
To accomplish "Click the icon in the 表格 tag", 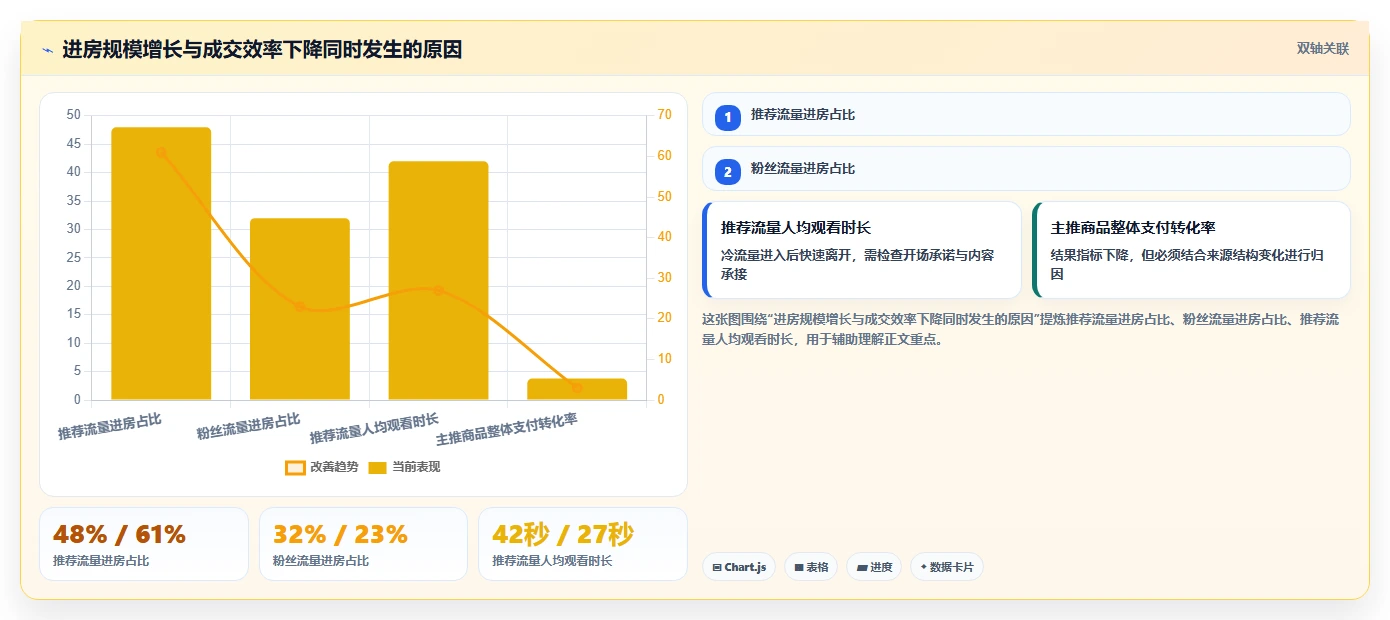I will click(799, 567).
